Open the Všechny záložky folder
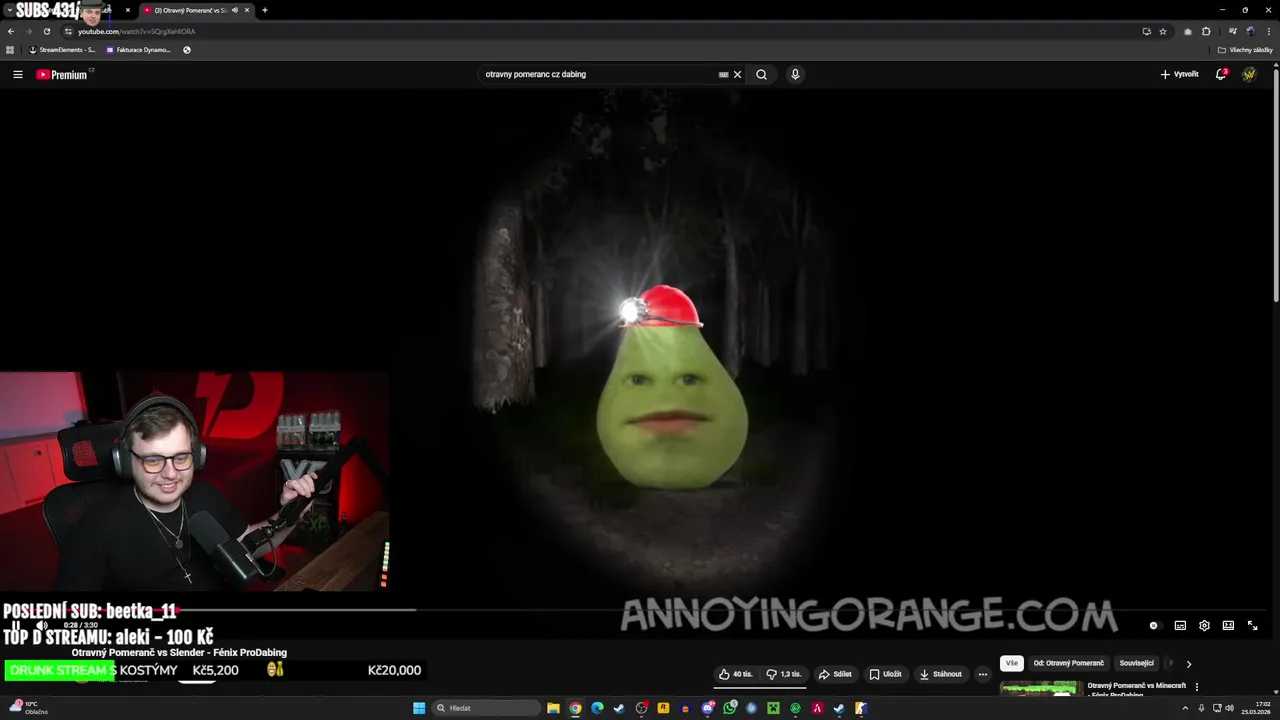The width and height of the screenshot is (1280, 720). [x=1245, y=50]
